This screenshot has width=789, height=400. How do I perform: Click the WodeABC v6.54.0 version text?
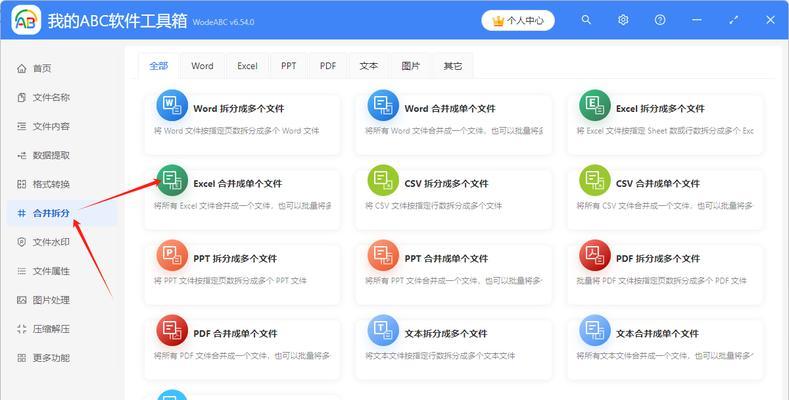223,22
